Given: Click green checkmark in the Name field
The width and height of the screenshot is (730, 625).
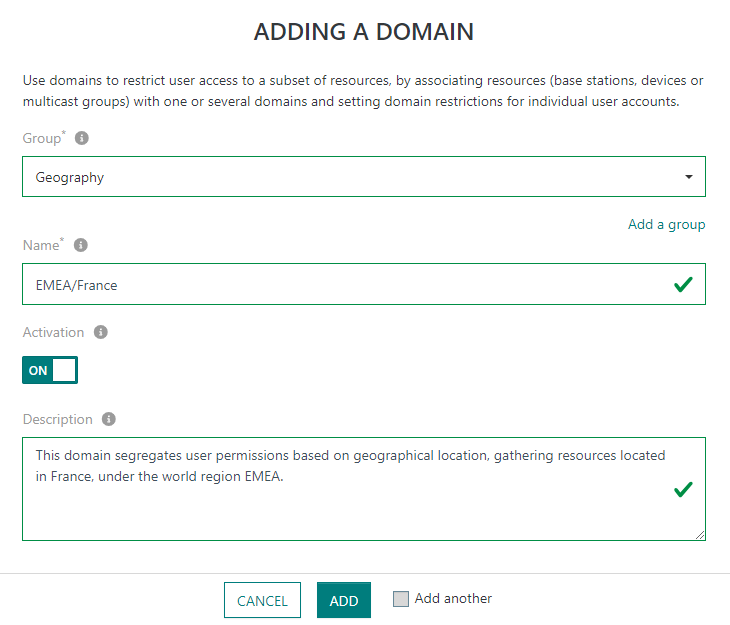Looking at the screenshot, I should tap(683, 285).
